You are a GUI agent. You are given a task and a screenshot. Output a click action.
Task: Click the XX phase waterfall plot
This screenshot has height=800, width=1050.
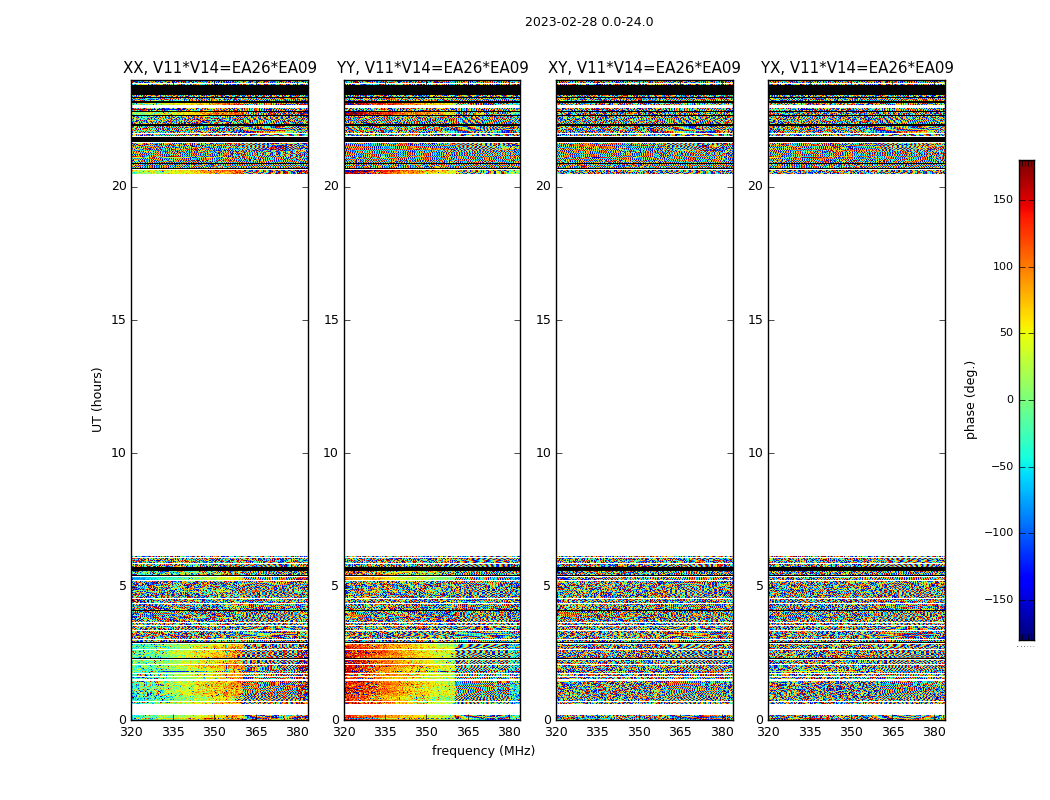click(x=220, y=400)
